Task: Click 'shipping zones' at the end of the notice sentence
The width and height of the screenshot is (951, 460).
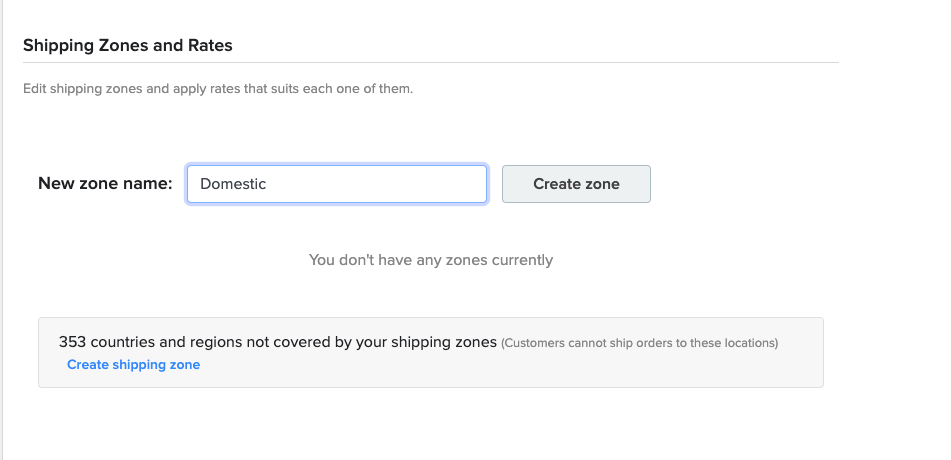Action: (444, 342)
